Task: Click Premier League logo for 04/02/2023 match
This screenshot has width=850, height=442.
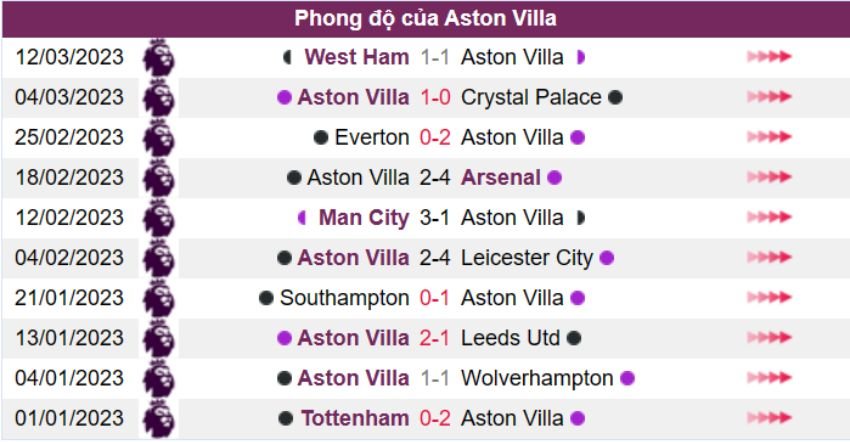Action: 158,258
